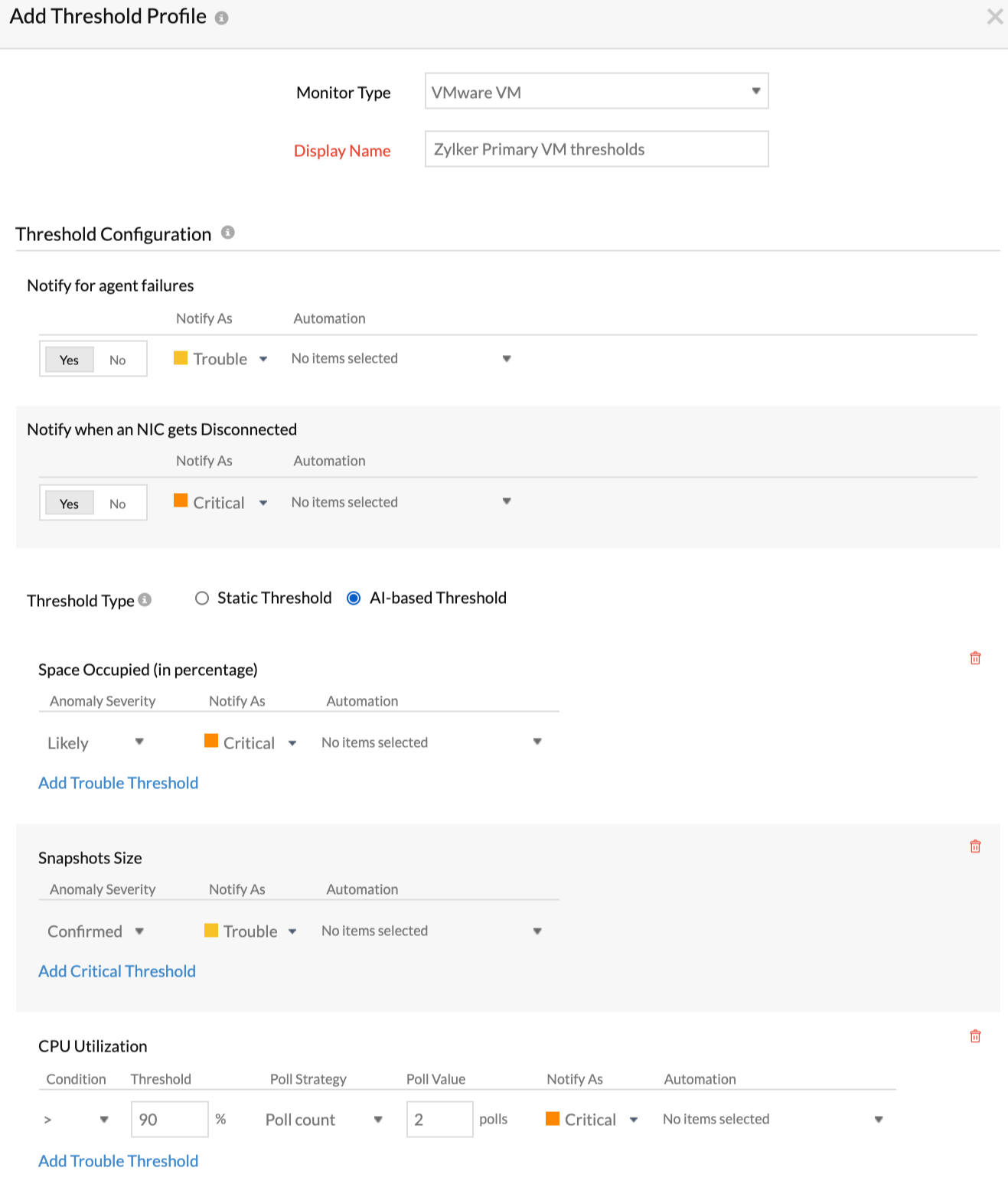Viewport: 1008px width, 1197px height.
Task: Click Add Trouble Threshold under Space Occupied
Action: pos(118,783)
